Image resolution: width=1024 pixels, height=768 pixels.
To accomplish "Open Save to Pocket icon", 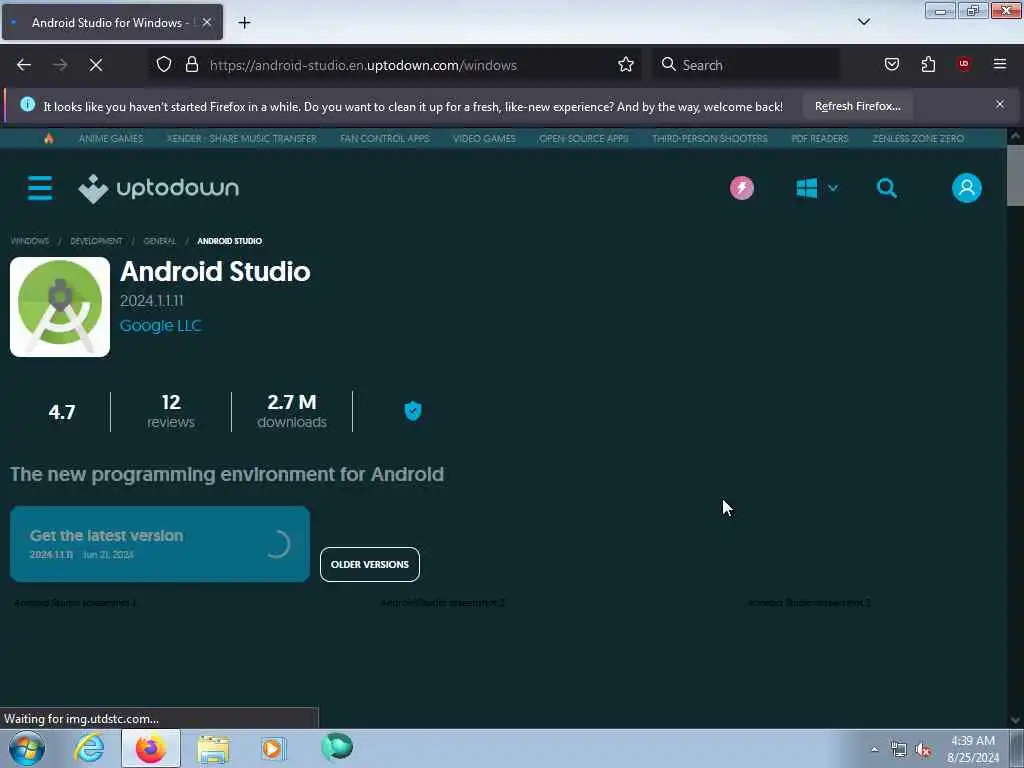I will 892,64.
